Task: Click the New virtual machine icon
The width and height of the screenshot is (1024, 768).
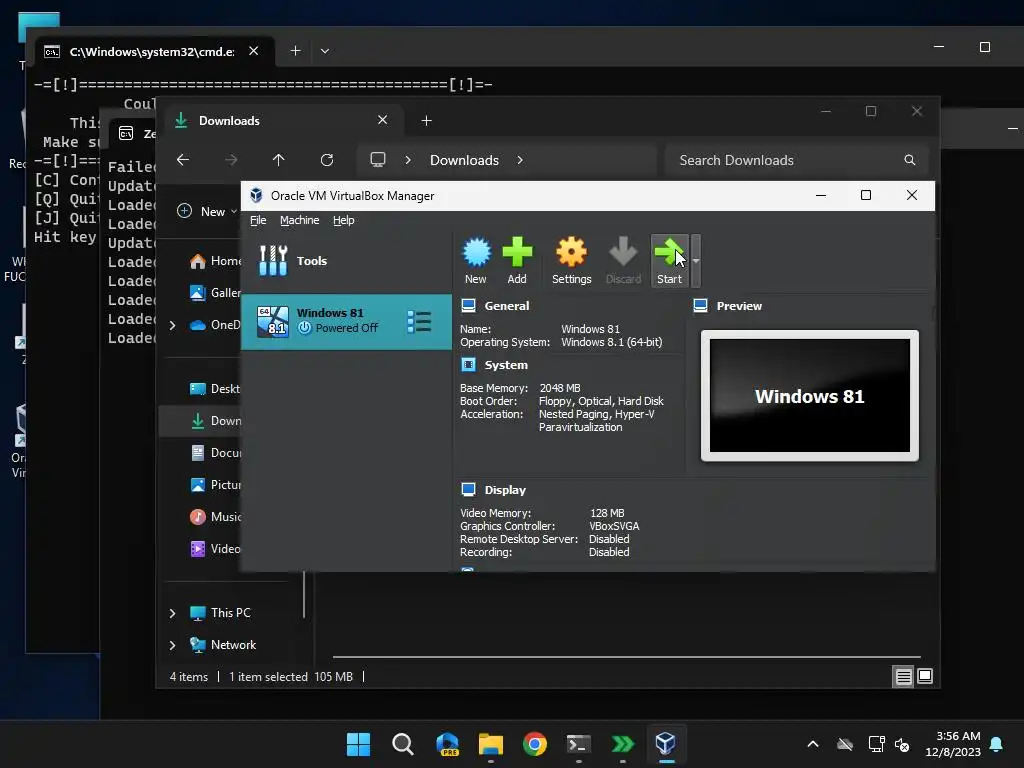Action: [476, 260]
